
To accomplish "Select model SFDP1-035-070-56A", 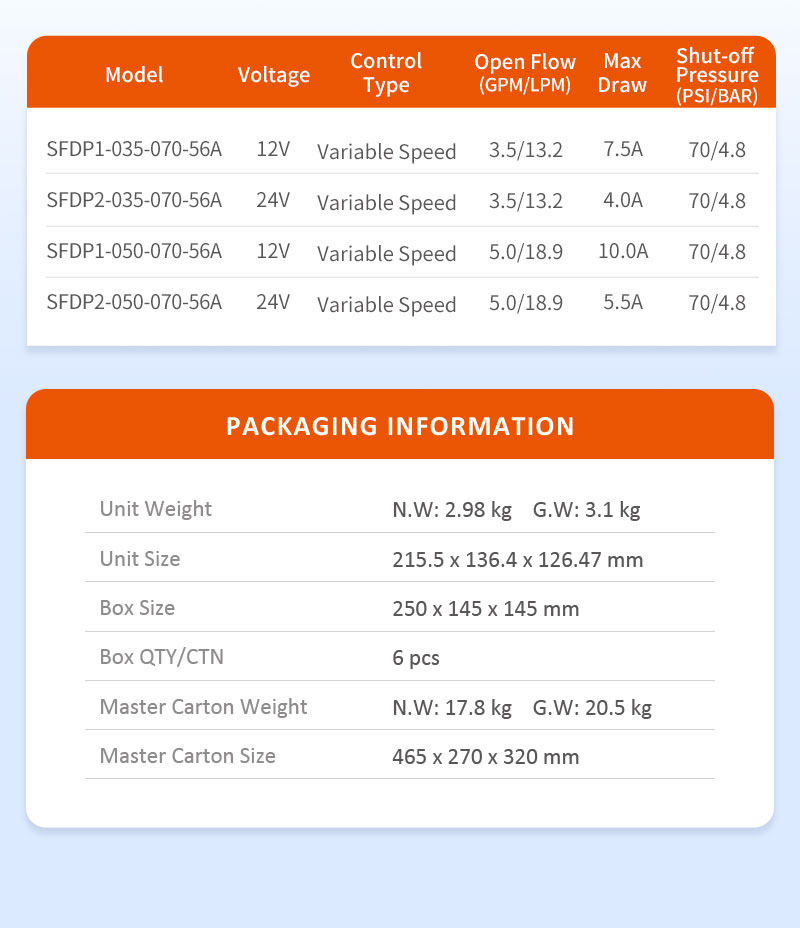I will pyautogui.click(x=134, y=150).
